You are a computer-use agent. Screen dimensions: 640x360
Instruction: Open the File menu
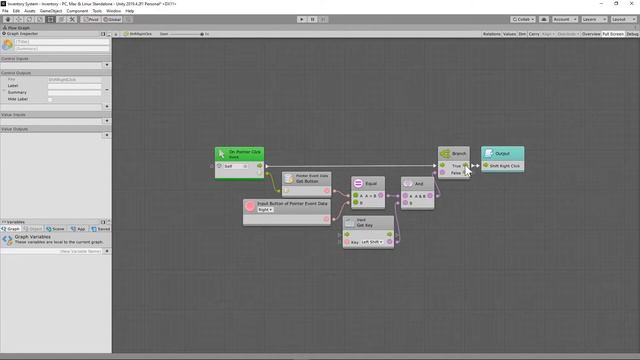pos(5,11)
